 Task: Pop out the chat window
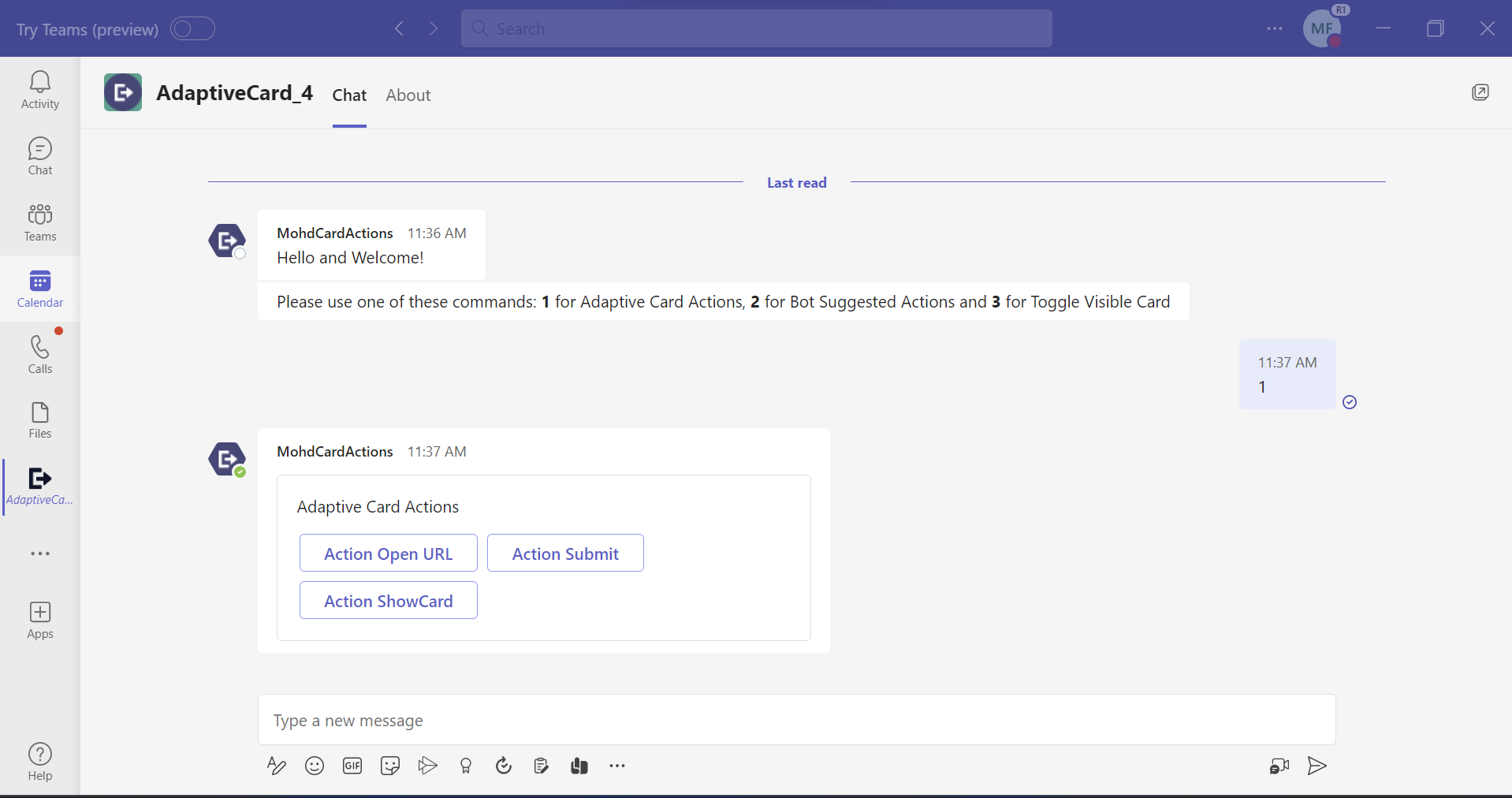(x=1480, y=92)
